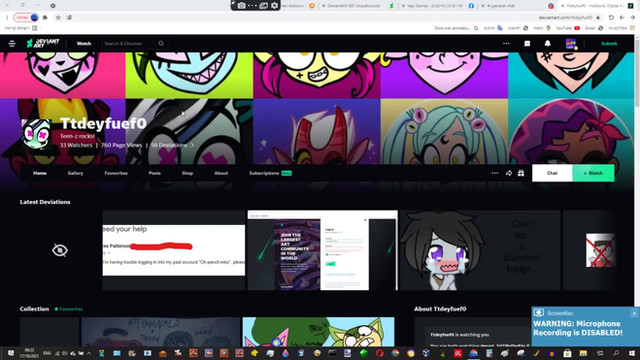640x360 pixels.
Task: Open the chat messages icon in header
Action: pyautogui.click(x=527, y=43)
